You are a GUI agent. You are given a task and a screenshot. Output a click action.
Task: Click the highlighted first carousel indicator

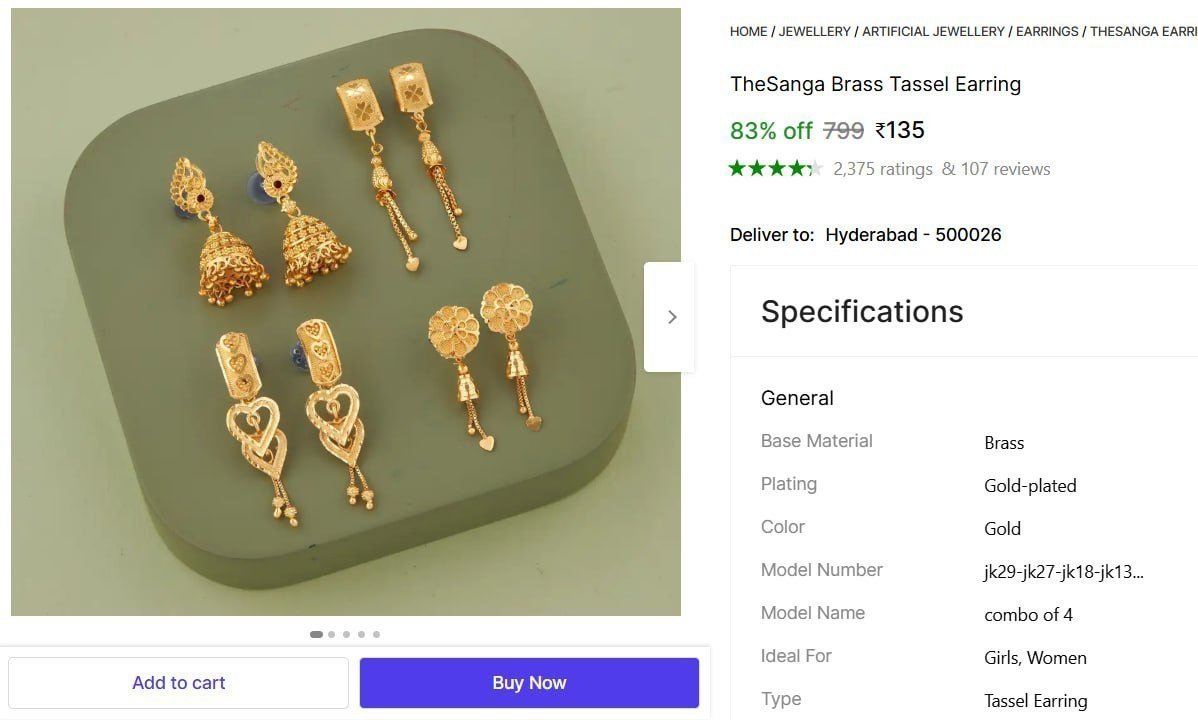316,633
